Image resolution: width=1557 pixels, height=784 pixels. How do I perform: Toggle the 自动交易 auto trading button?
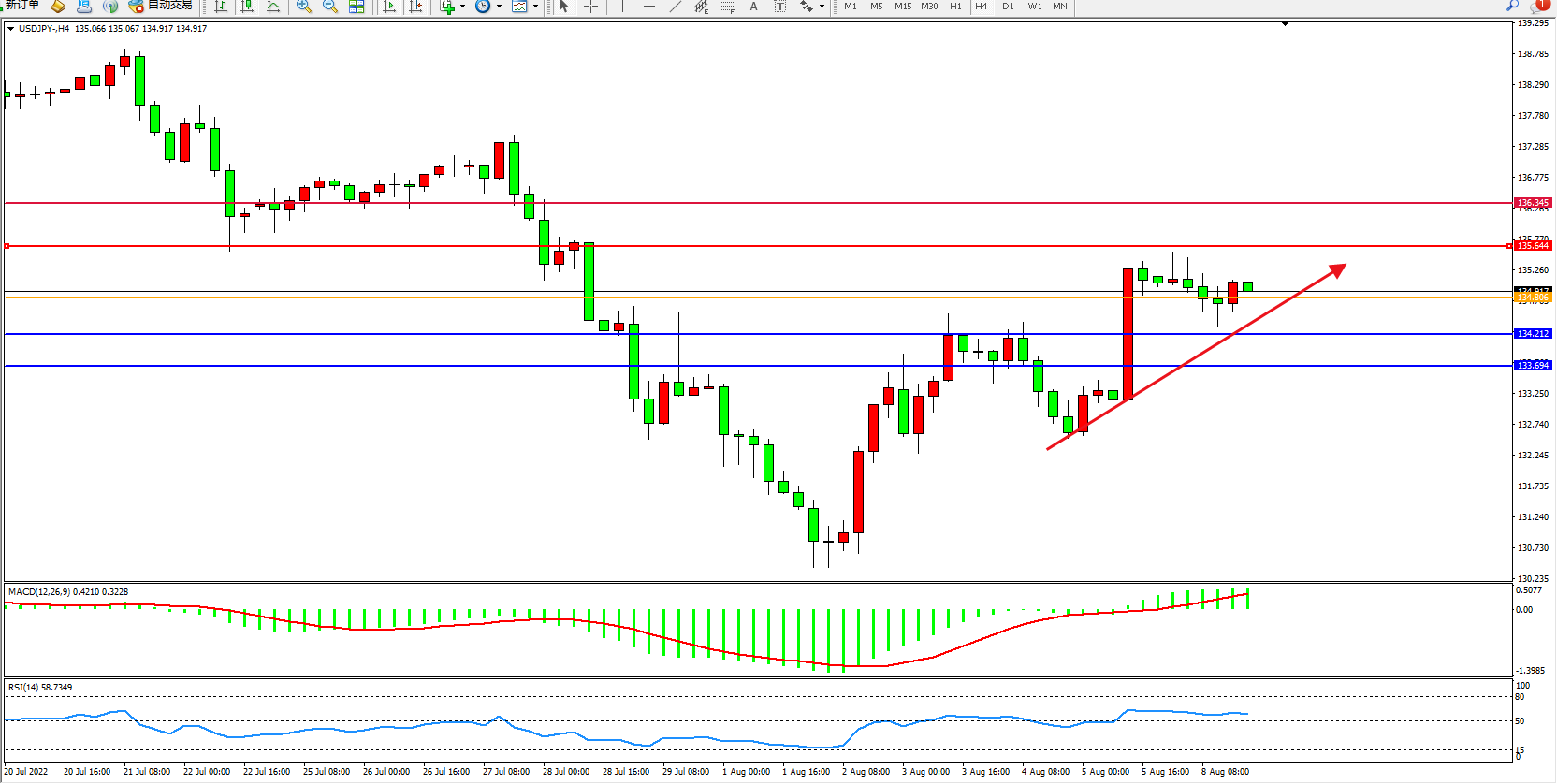point(161,6)
